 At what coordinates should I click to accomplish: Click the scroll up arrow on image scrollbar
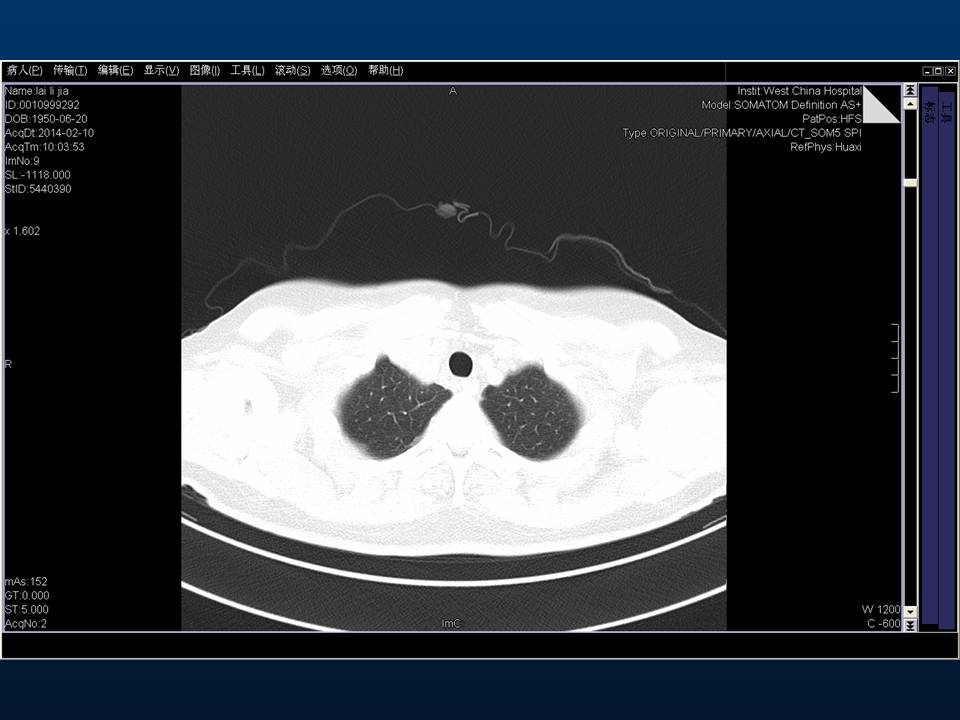point(910,103)
